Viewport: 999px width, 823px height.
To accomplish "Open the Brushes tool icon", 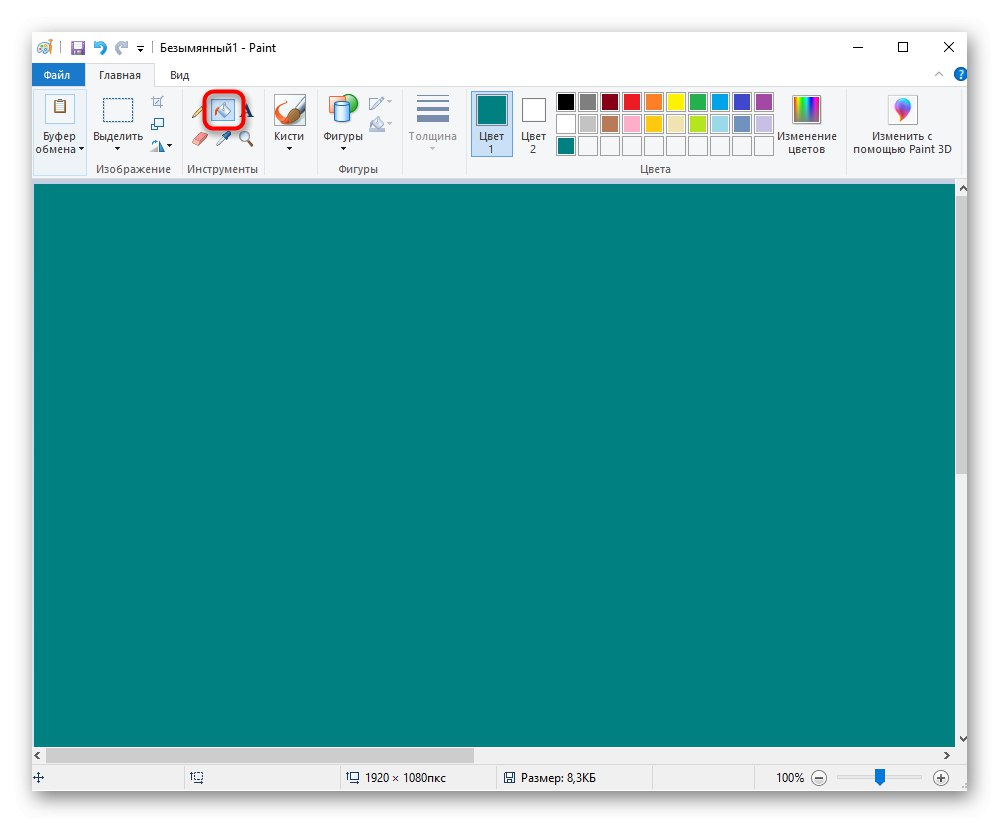I will tap(289, 110).
